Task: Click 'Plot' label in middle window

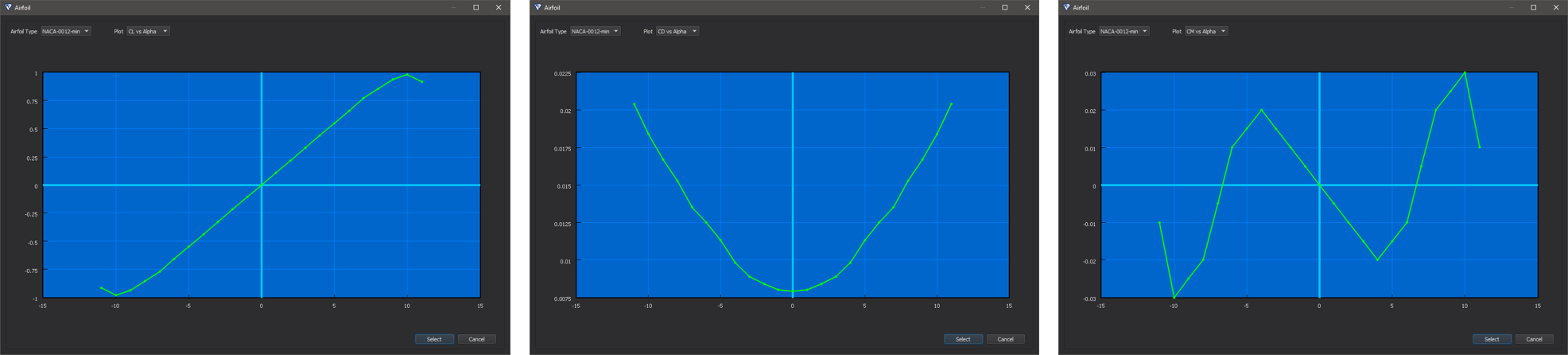Action: pos(648,32)
